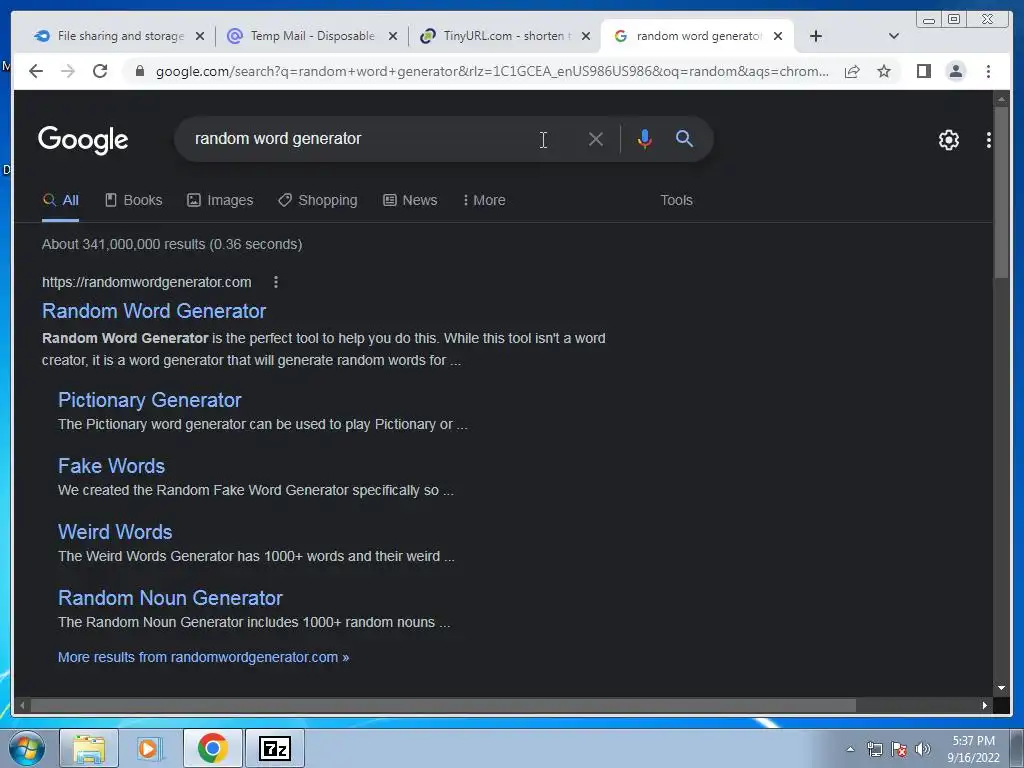This screenshot has height=768, width=1024.
Task: Open randomwordgenerator.com result options dots
Action: tap(276, 281)
